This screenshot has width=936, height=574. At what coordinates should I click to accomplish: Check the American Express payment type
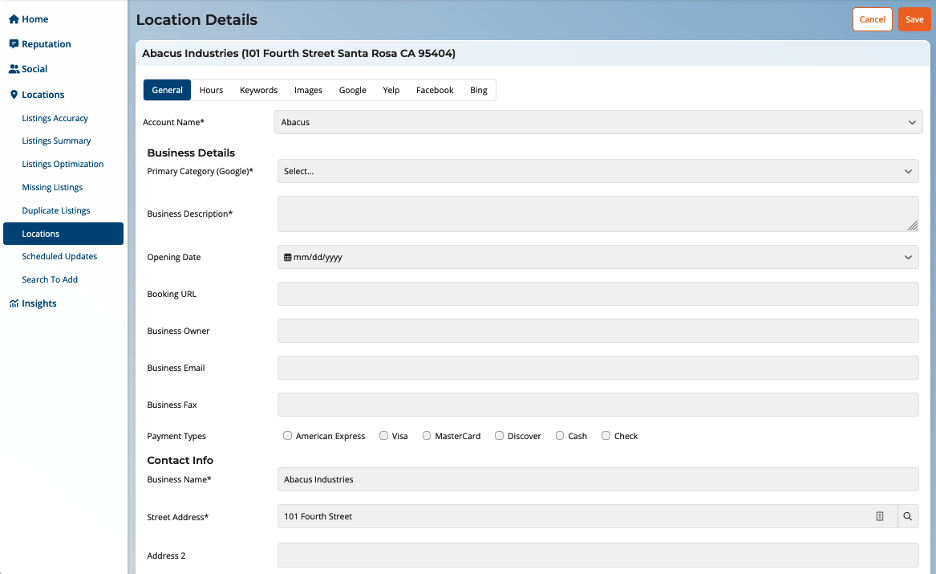(288, 436)
